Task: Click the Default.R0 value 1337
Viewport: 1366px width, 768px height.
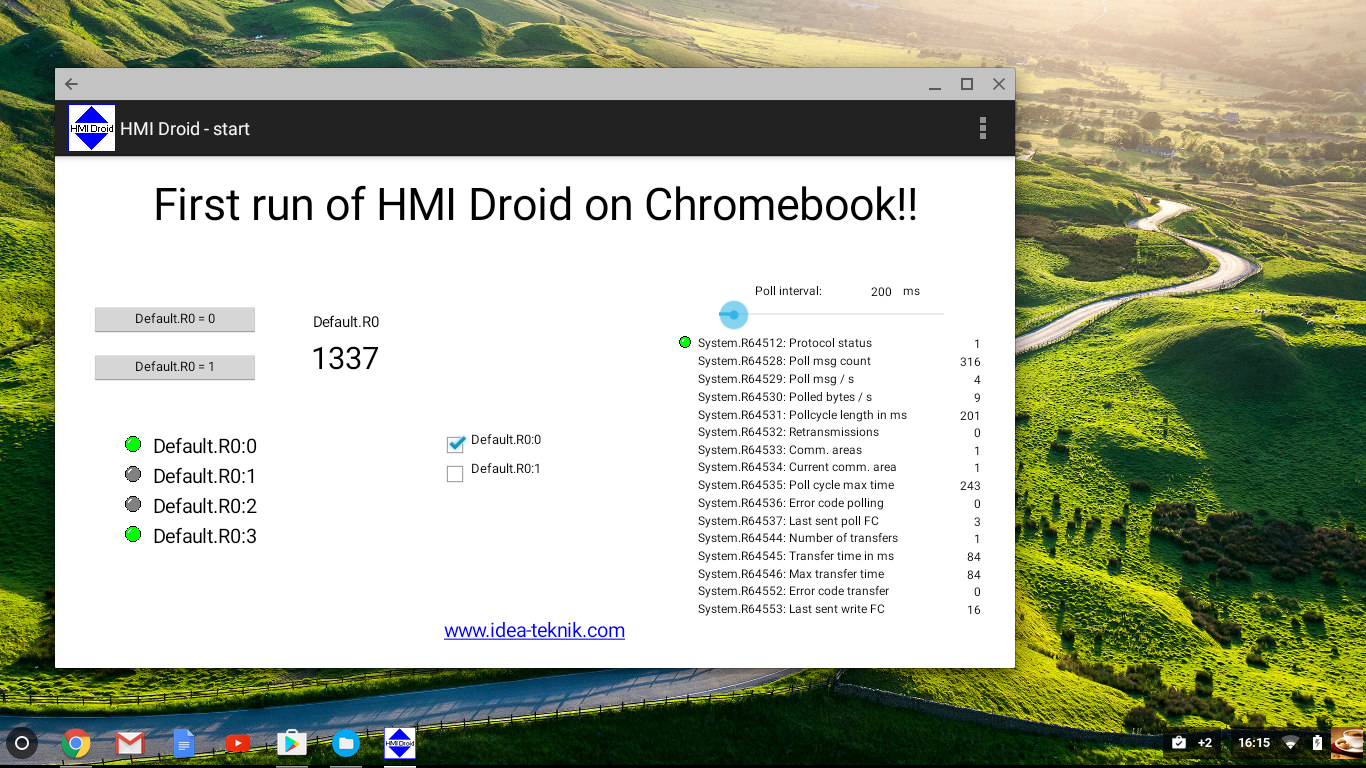Action: 345,359
